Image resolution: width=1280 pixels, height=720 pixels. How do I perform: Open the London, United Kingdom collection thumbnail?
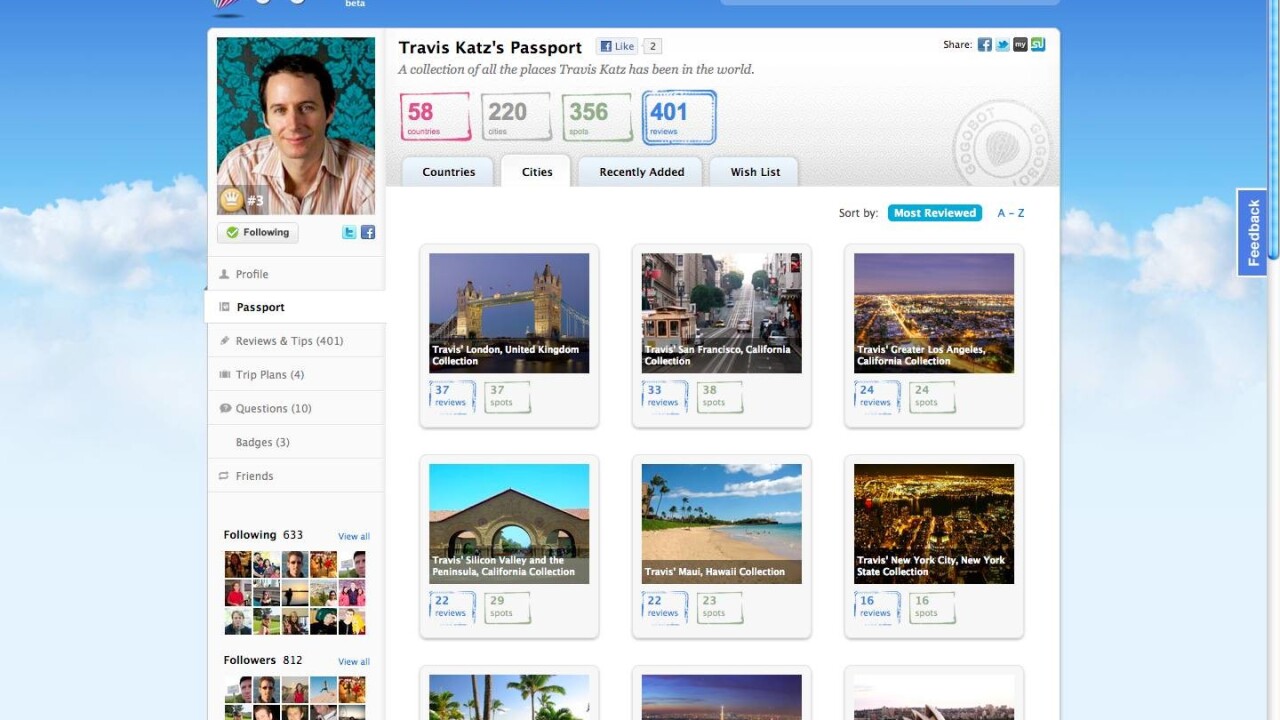click(509, 312)
